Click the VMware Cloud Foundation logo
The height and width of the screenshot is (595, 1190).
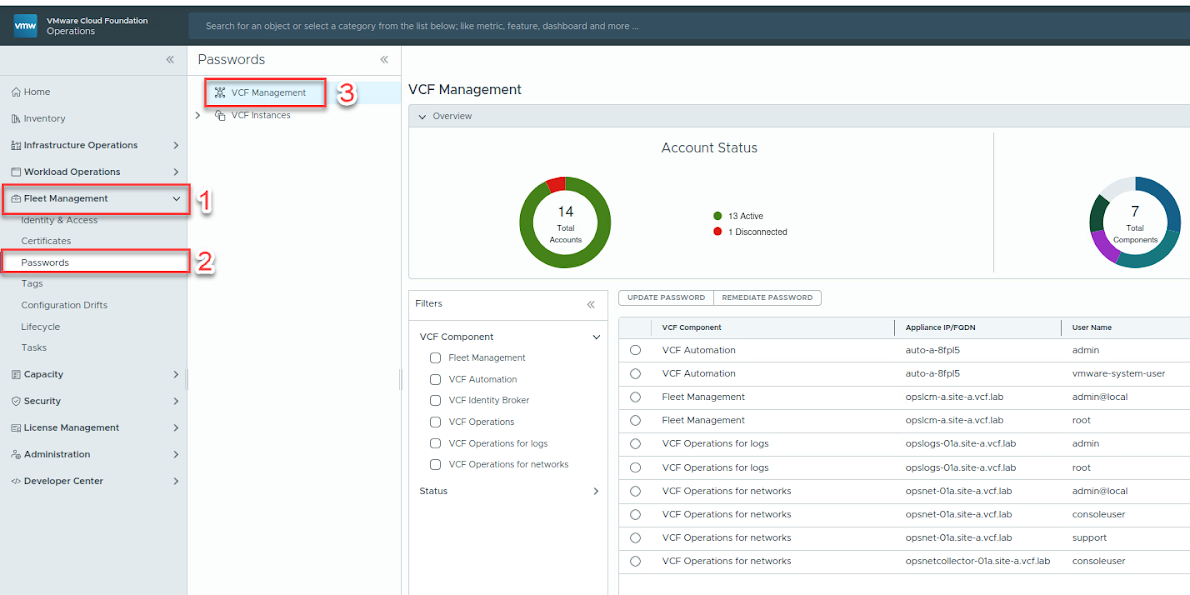click(25, 25)
